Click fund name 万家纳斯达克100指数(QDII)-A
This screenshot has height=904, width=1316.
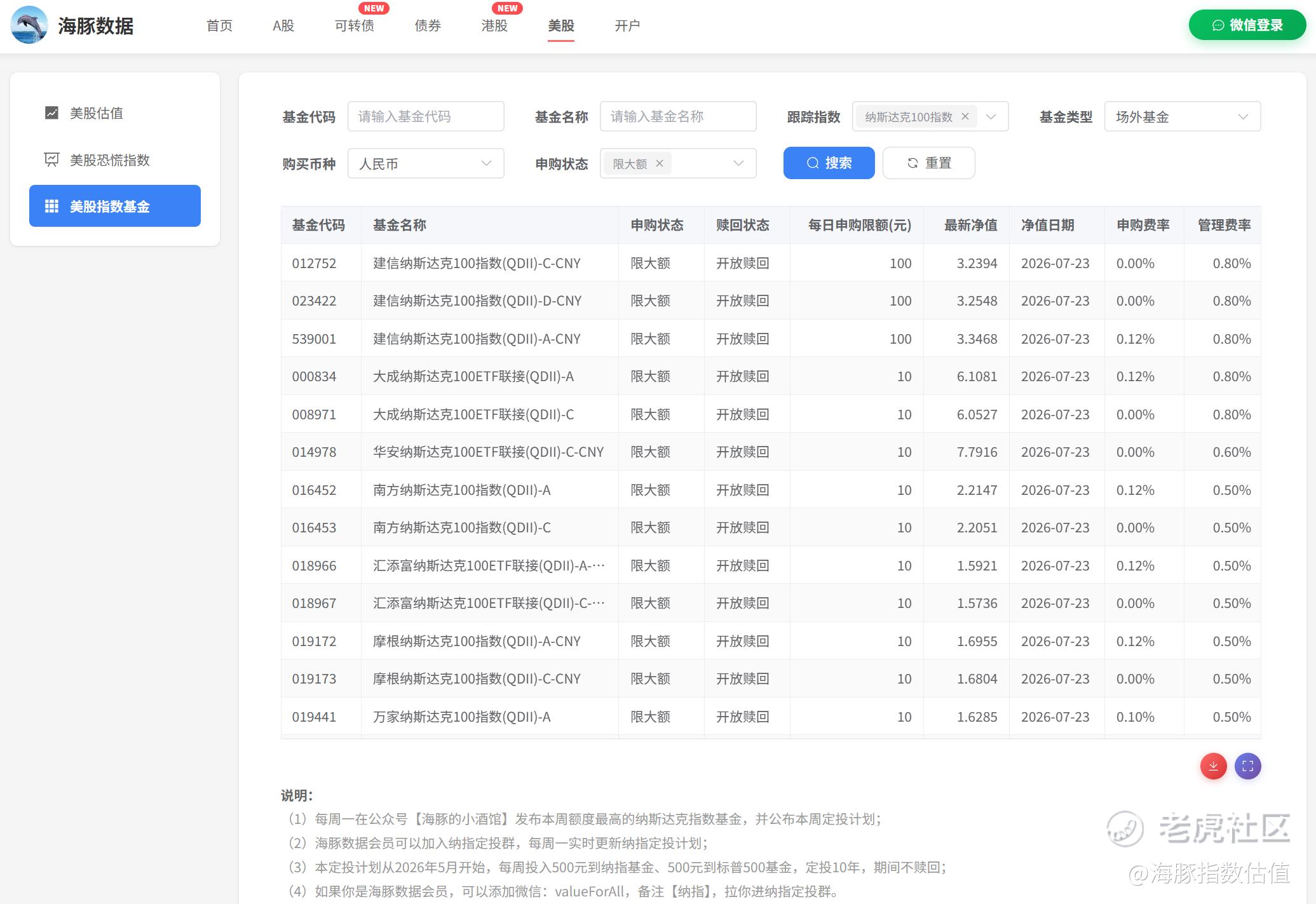[462, 717]
